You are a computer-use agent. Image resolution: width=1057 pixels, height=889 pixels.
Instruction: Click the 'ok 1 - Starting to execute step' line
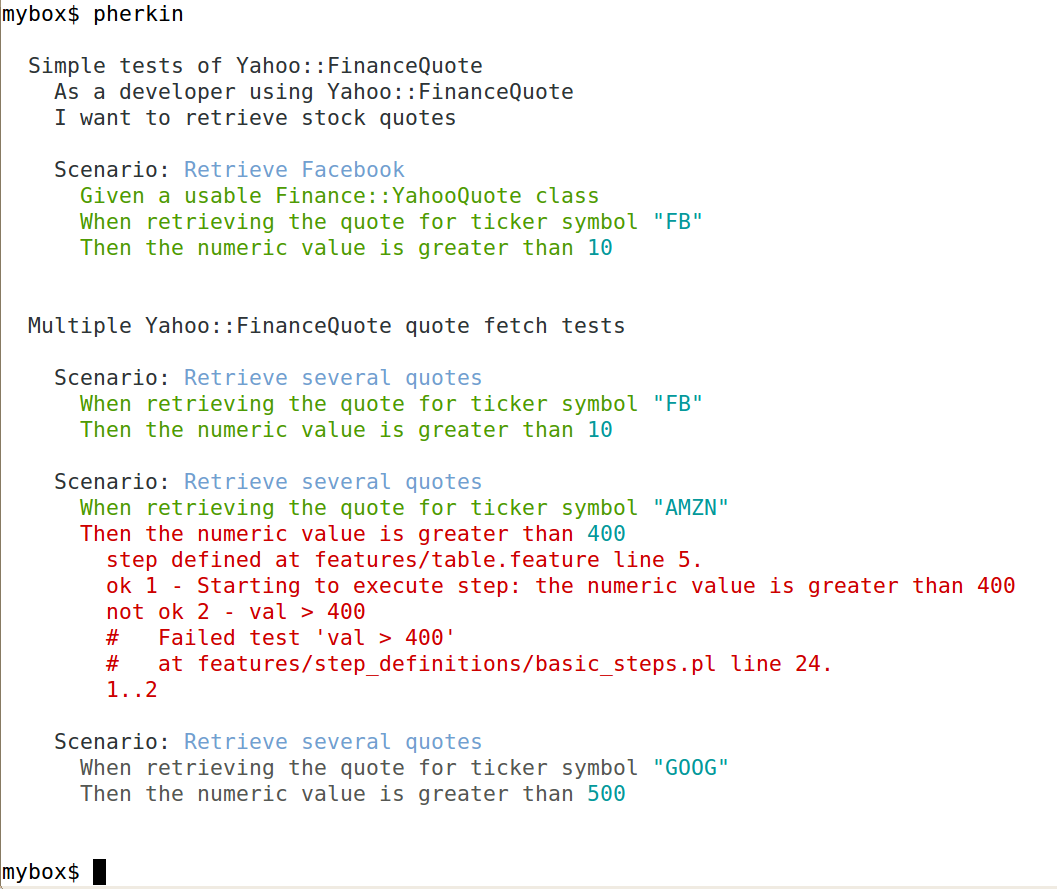click(x=561, y=586)
